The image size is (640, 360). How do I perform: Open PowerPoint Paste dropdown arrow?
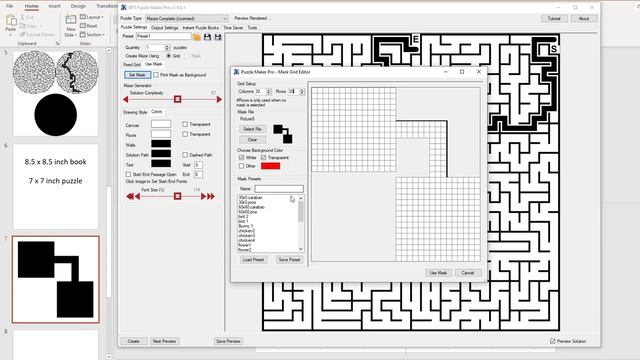click(11, 35)
